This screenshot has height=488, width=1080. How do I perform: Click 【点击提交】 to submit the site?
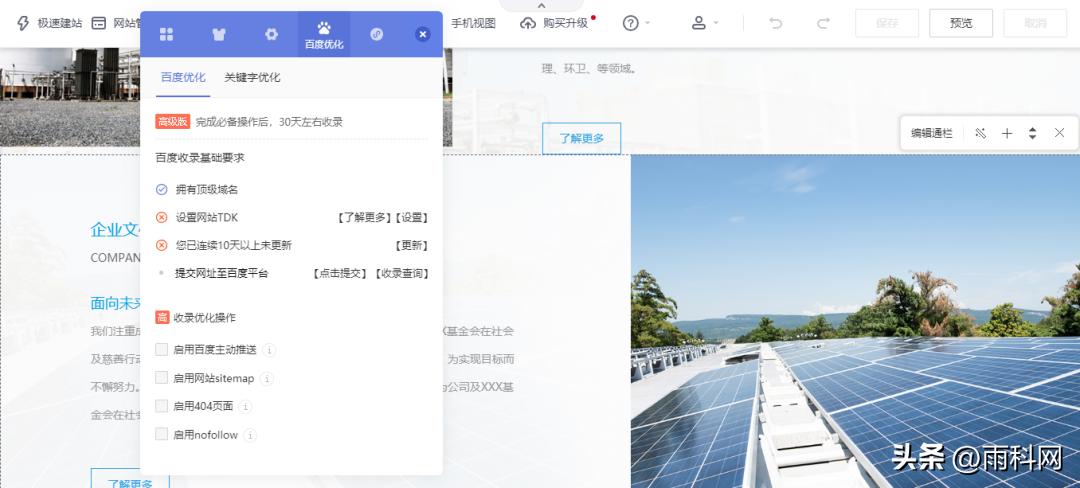tap(340, 273)
